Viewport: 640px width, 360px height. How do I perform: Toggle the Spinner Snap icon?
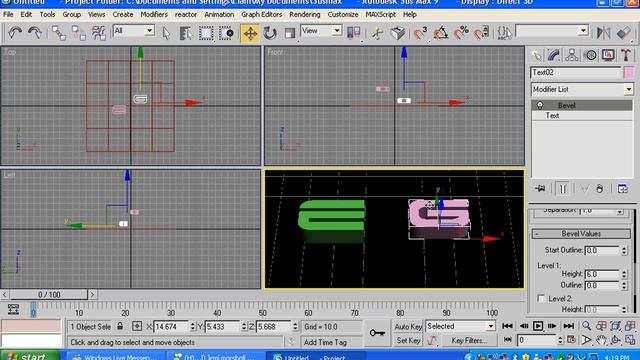[482, 33]
